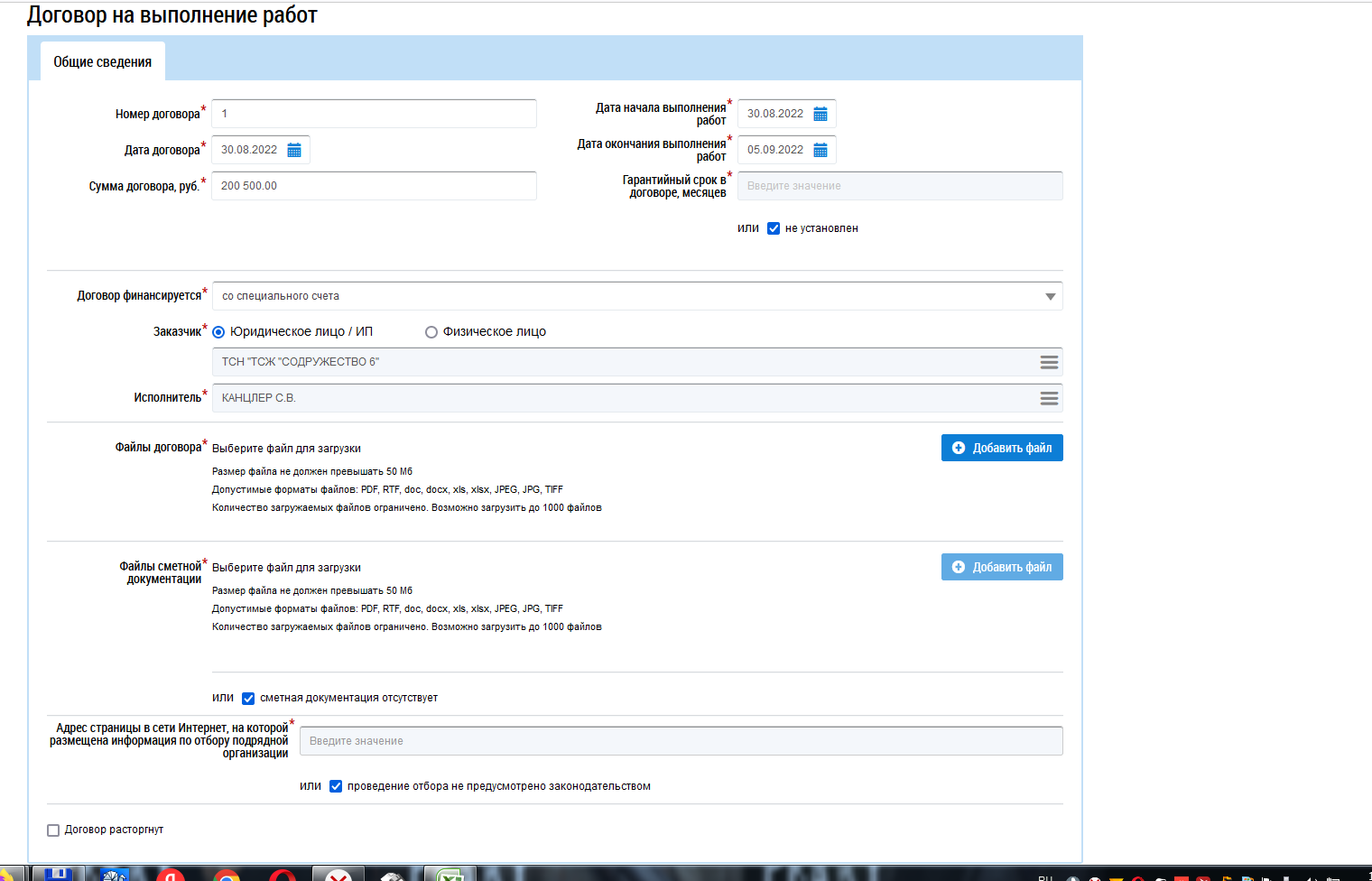Click the 'Номер договора' label
Screen dimensions: 1372x881
tap(158, 115)
